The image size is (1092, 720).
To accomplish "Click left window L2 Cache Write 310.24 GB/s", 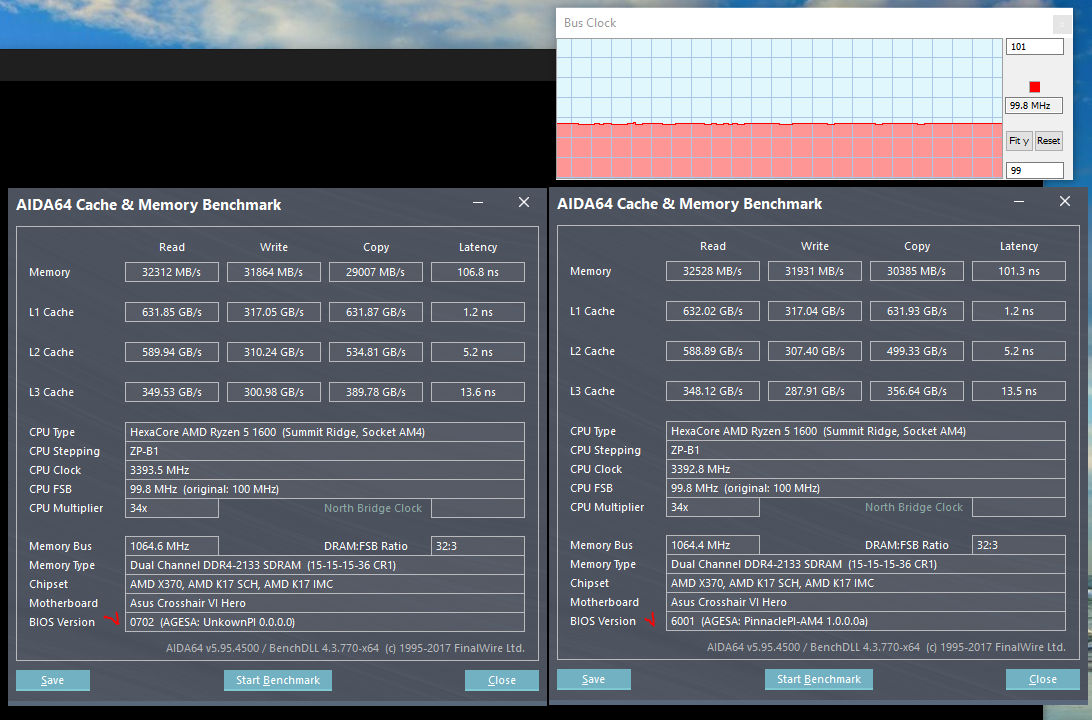I will 274,352.
